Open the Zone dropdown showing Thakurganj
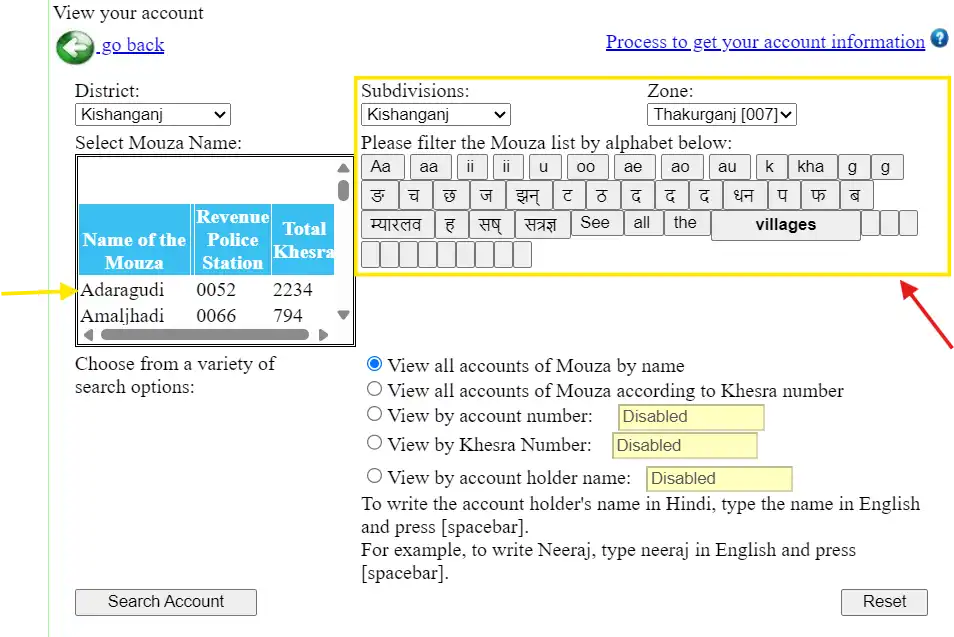This screenshot has width=954, height=637. point(722,114)
